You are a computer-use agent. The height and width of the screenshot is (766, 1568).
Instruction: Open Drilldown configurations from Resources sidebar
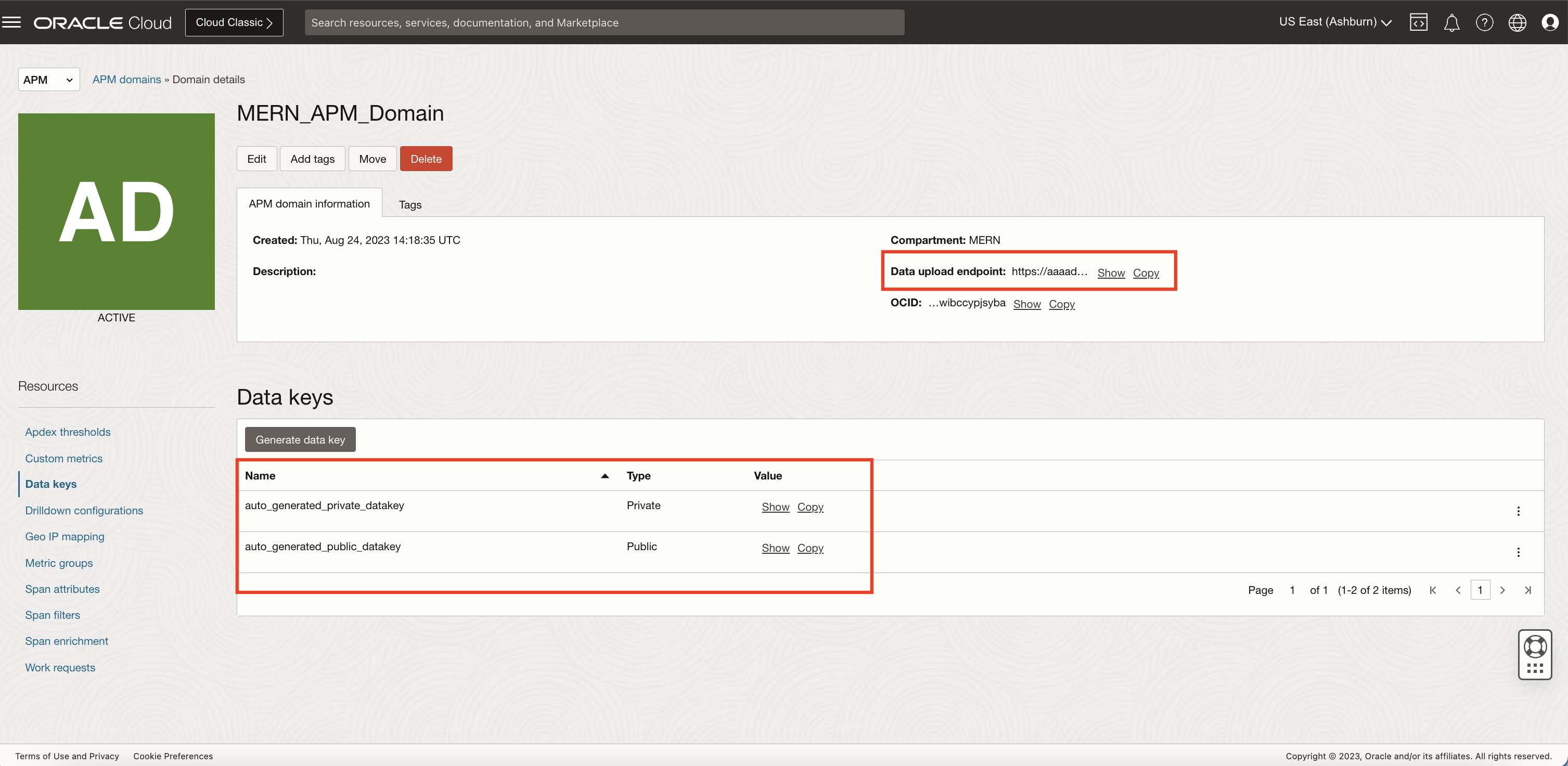(84, 511)
